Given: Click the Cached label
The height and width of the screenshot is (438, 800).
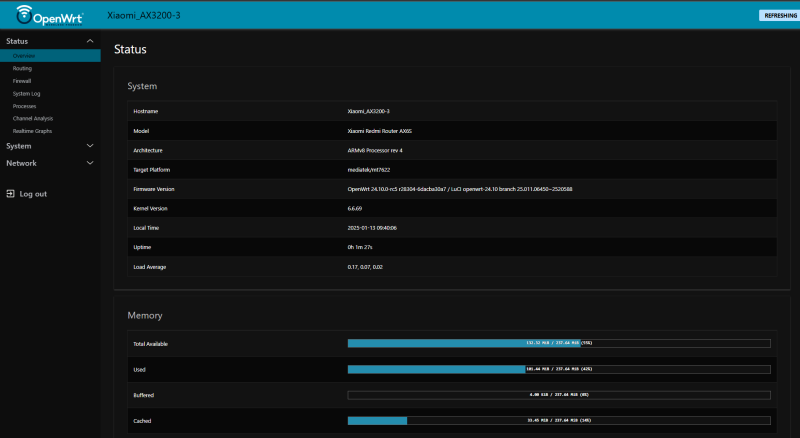Looking at the screenshot, I should (142, 421).
